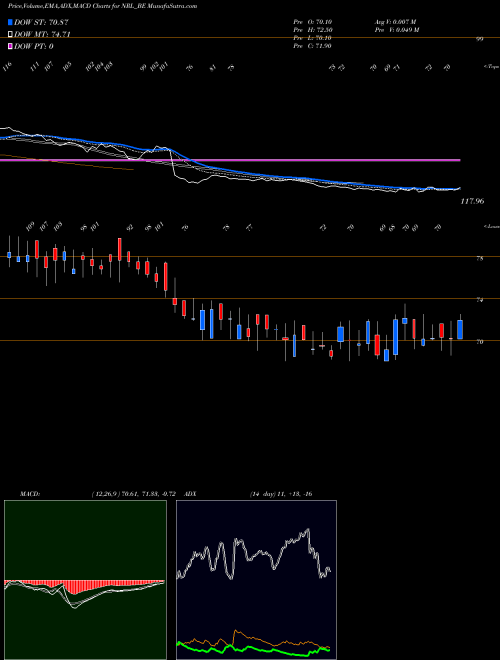Click the 'Pre L: 70.10' value
Viewport: 500px width, 660px height.
tap(313, 38)
